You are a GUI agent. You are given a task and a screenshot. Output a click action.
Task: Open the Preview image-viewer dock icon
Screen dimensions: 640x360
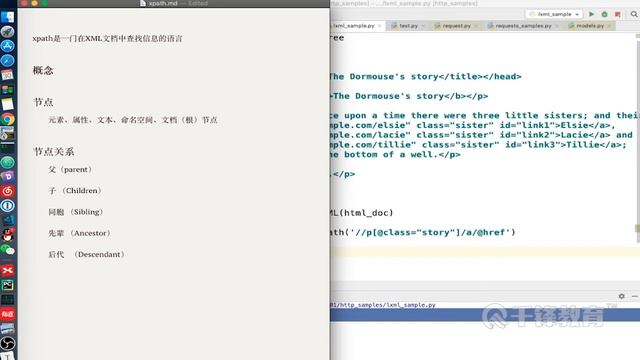[7, 133]
